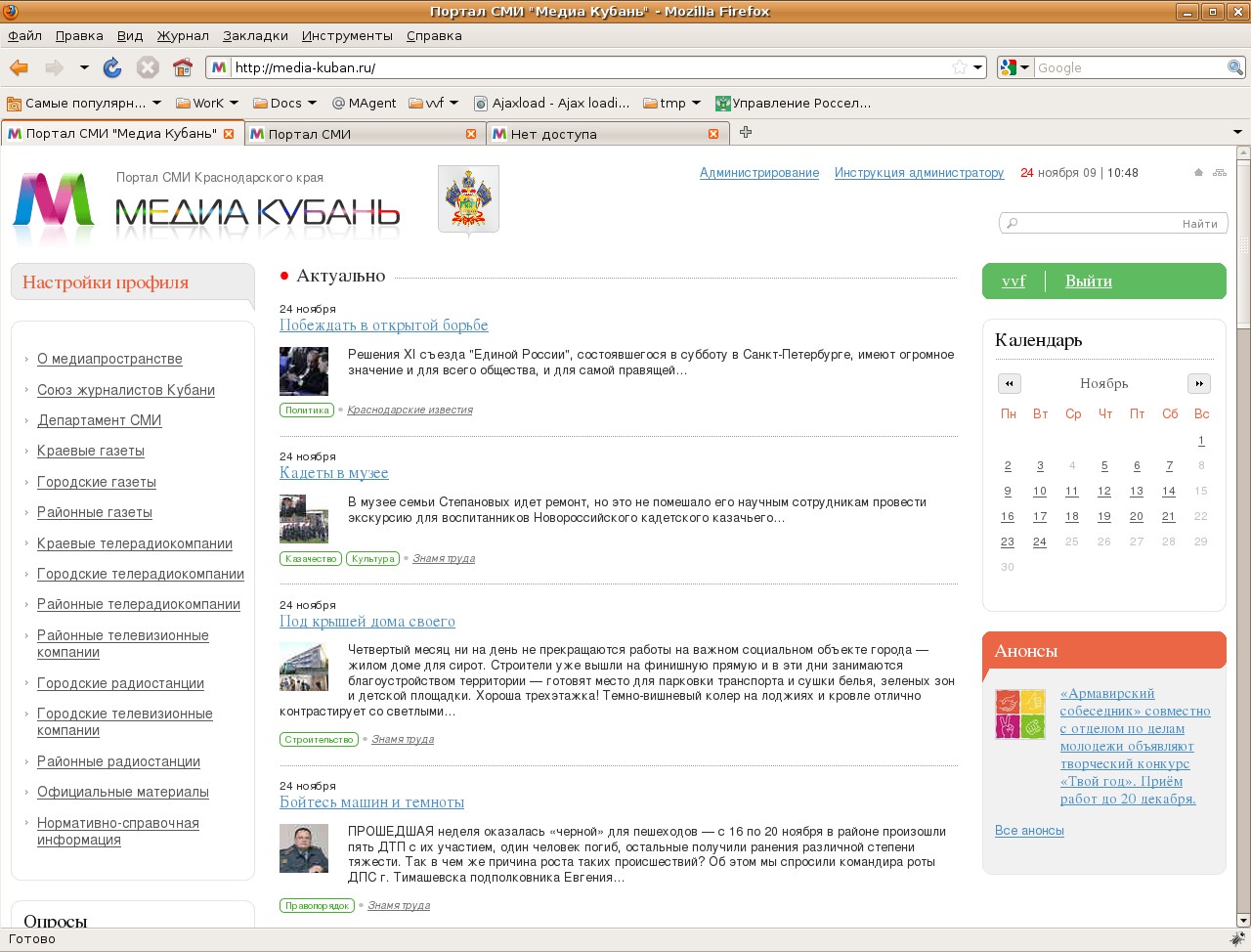The width and height of the screenshot is (1251, 952).
Task: Switch to the 'Нет доступа' tab
Action: tap(606, 134)
